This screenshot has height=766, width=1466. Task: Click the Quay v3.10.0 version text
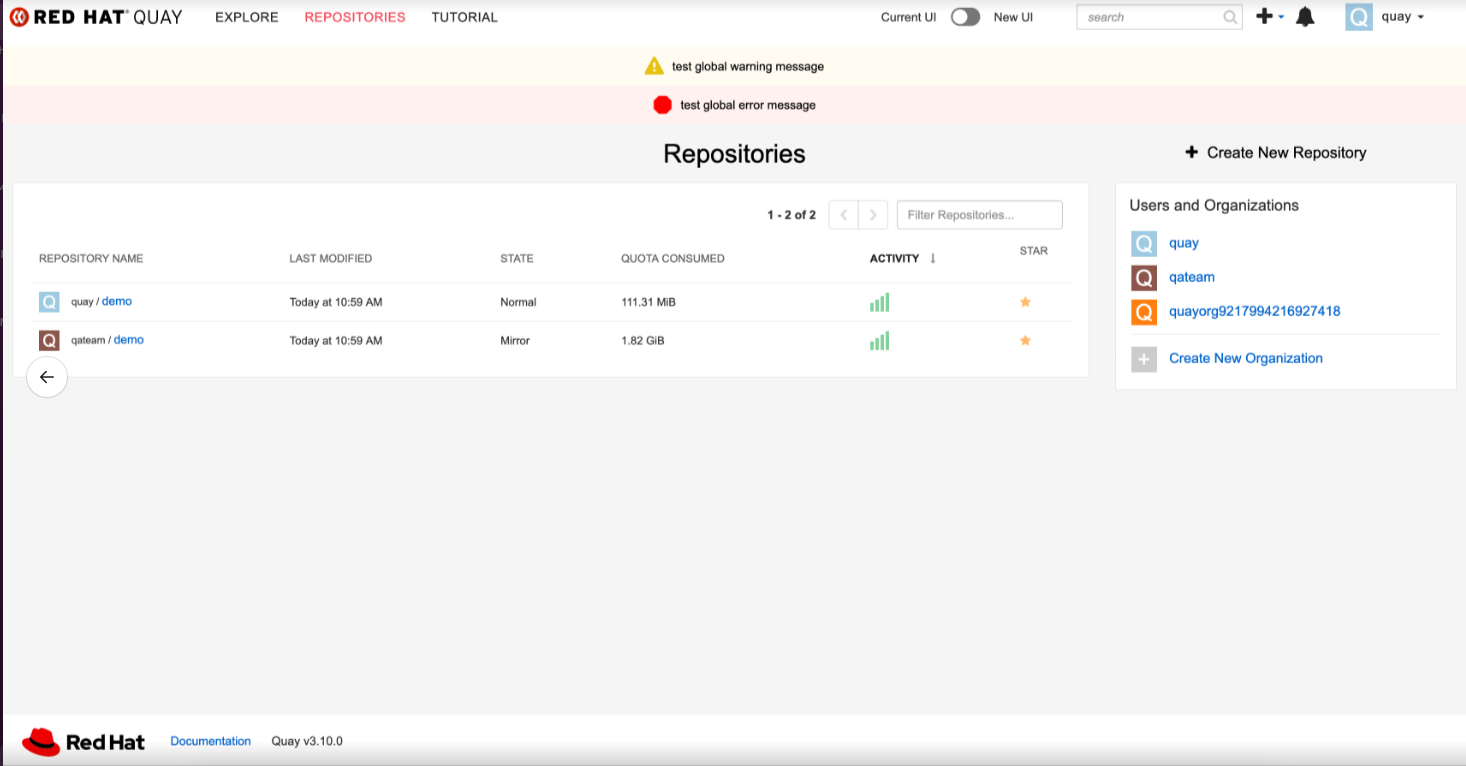307,741
